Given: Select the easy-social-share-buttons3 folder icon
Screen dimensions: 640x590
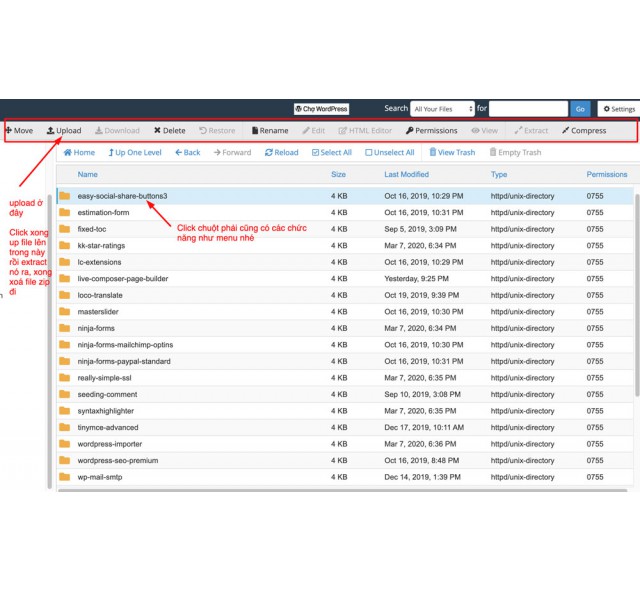Looking at the screenshot, I should pyautogui.click(x=65, y=196).
